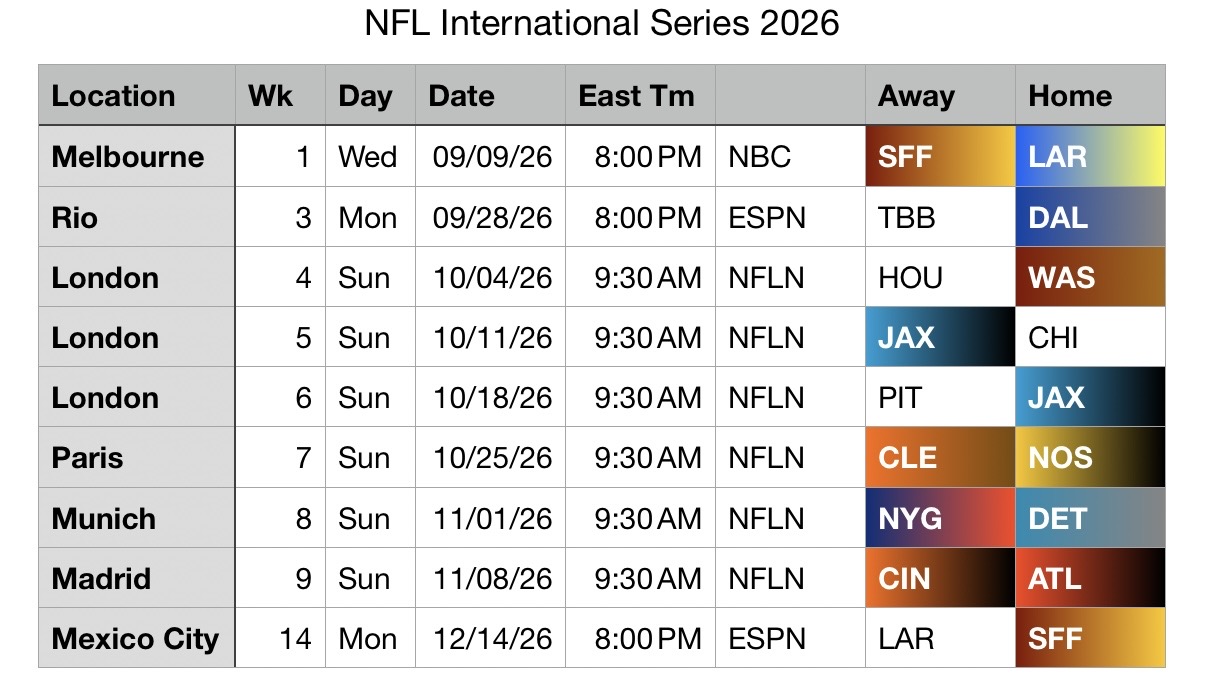Screen dimensions: 1206x695
Task: Select the 09/09/26 date cell
Action: [491, 157]
